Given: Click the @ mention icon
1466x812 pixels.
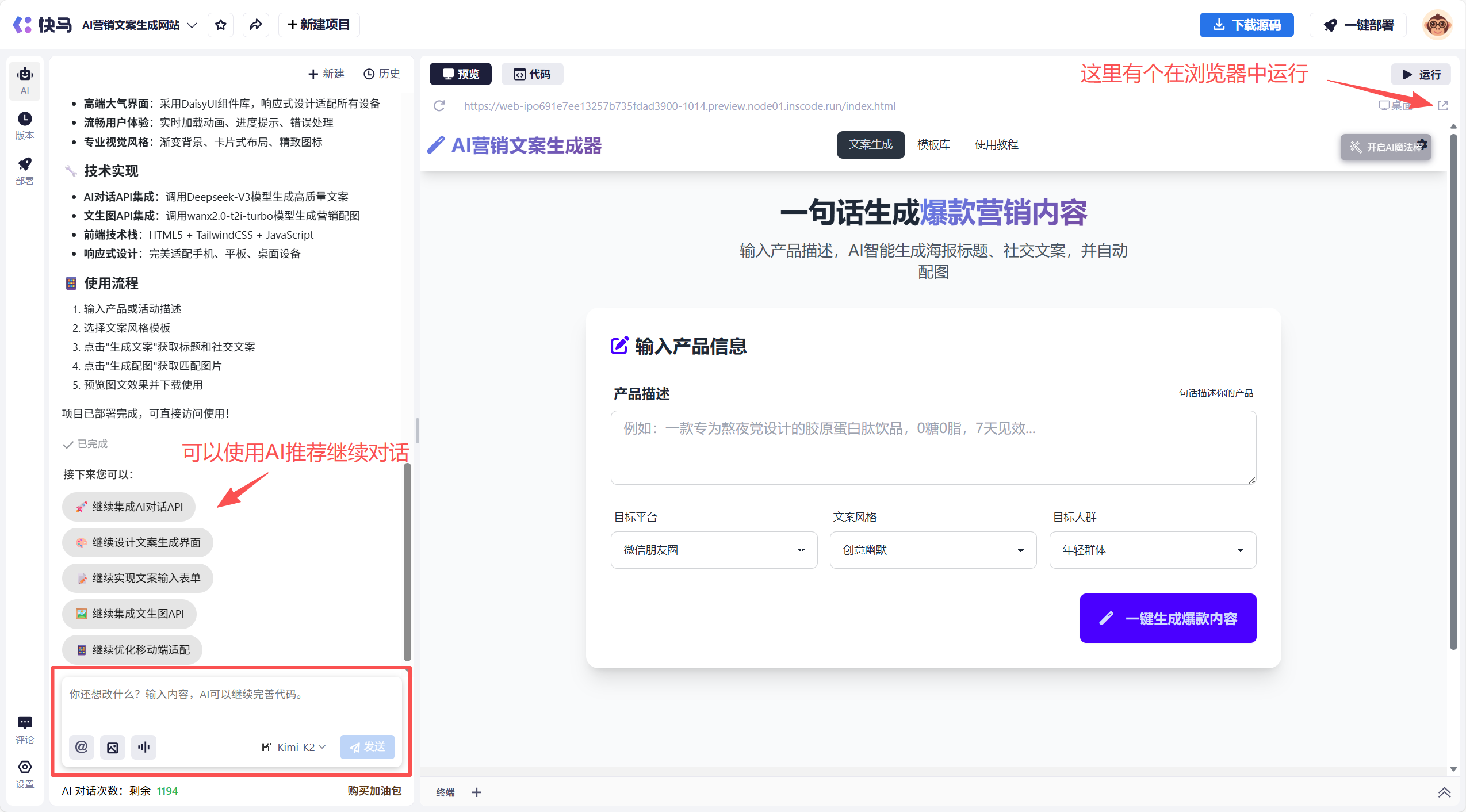Looking at the screenshot, I should tap(82, 747).
